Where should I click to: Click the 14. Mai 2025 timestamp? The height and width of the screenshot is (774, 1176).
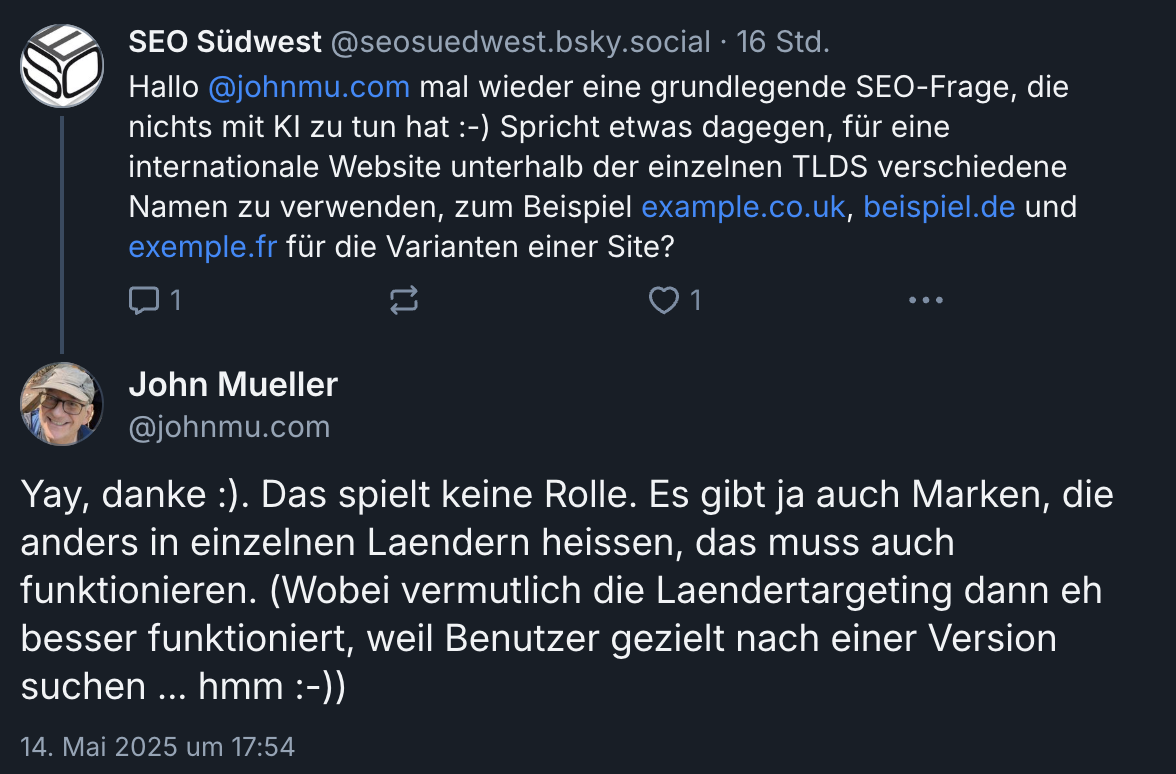click(159, 746)
